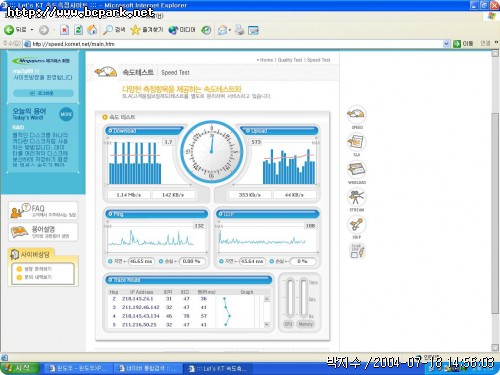Click the Memory usage meter bar
The image size is (500, 375).
click(304, 298)
